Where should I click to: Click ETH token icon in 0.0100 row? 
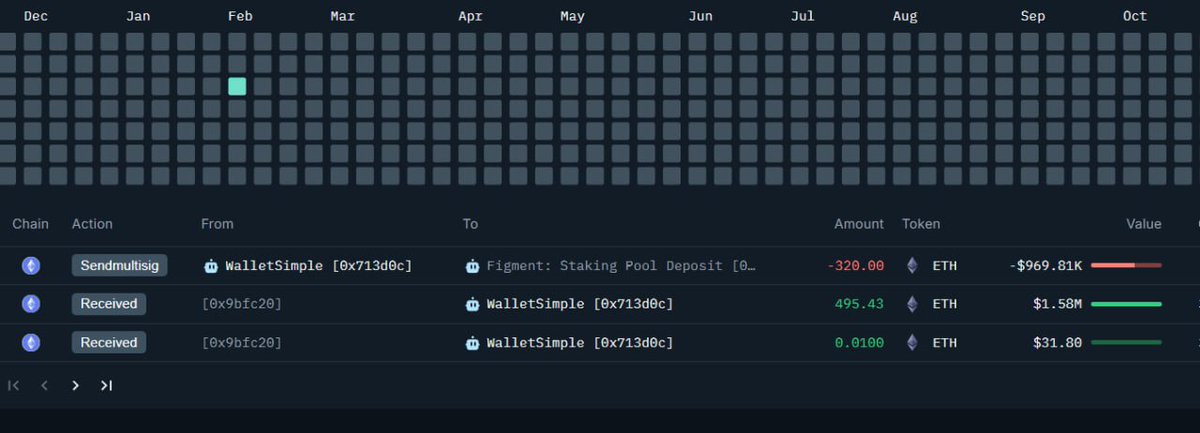click(911, 342)
